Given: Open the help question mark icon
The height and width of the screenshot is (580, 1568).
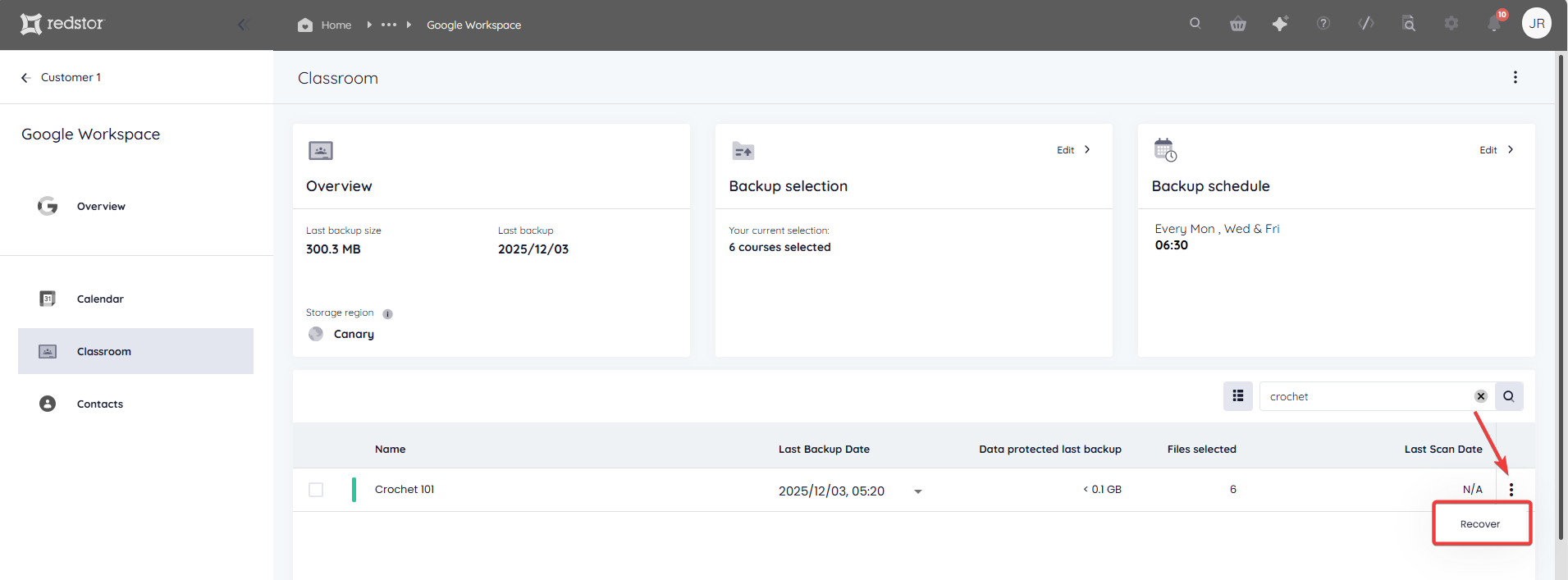Looking at the screenshot, I should (1323, 23).
